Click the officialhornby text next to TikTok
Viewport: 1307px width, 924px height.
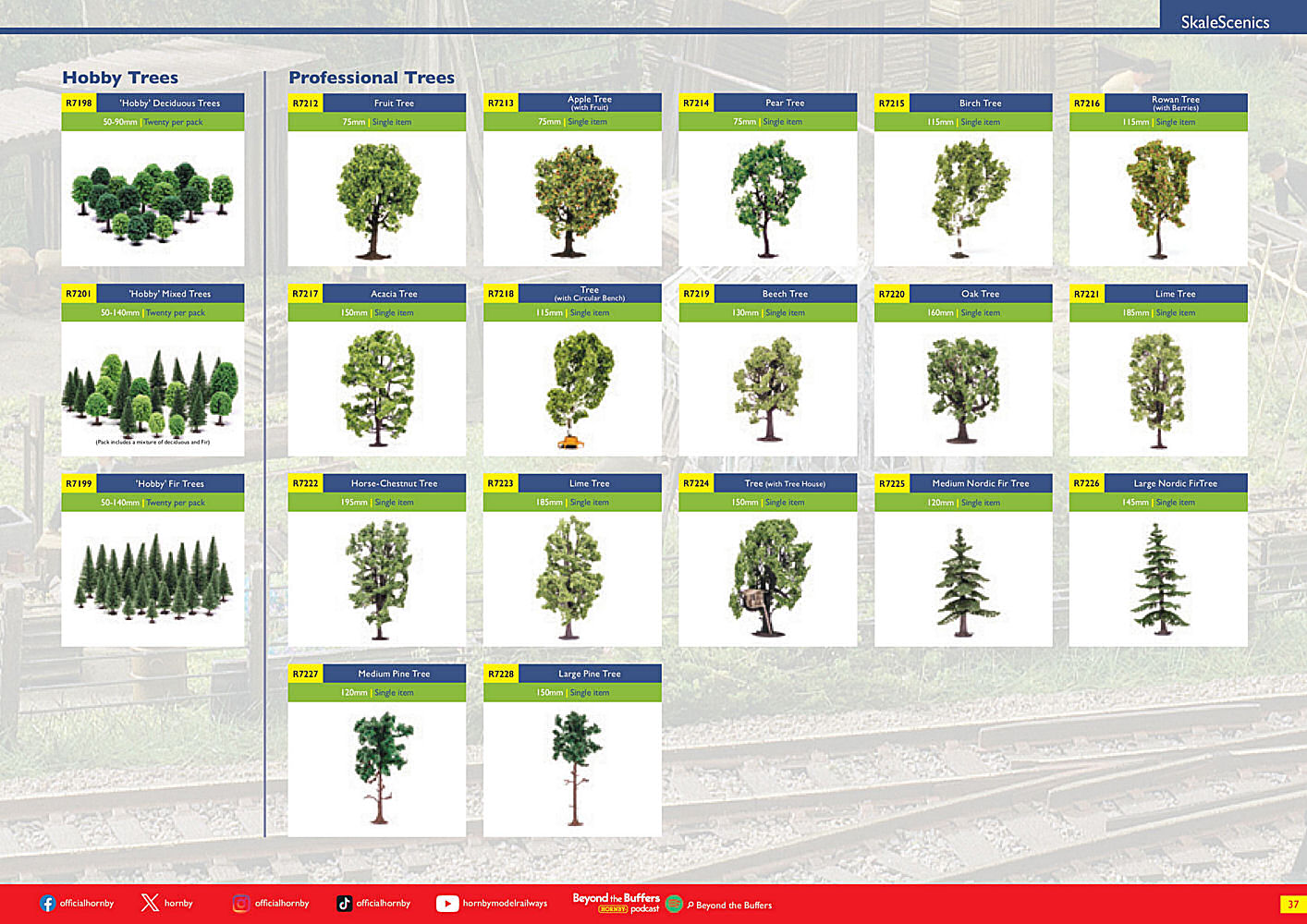click(x=384, y=904)
